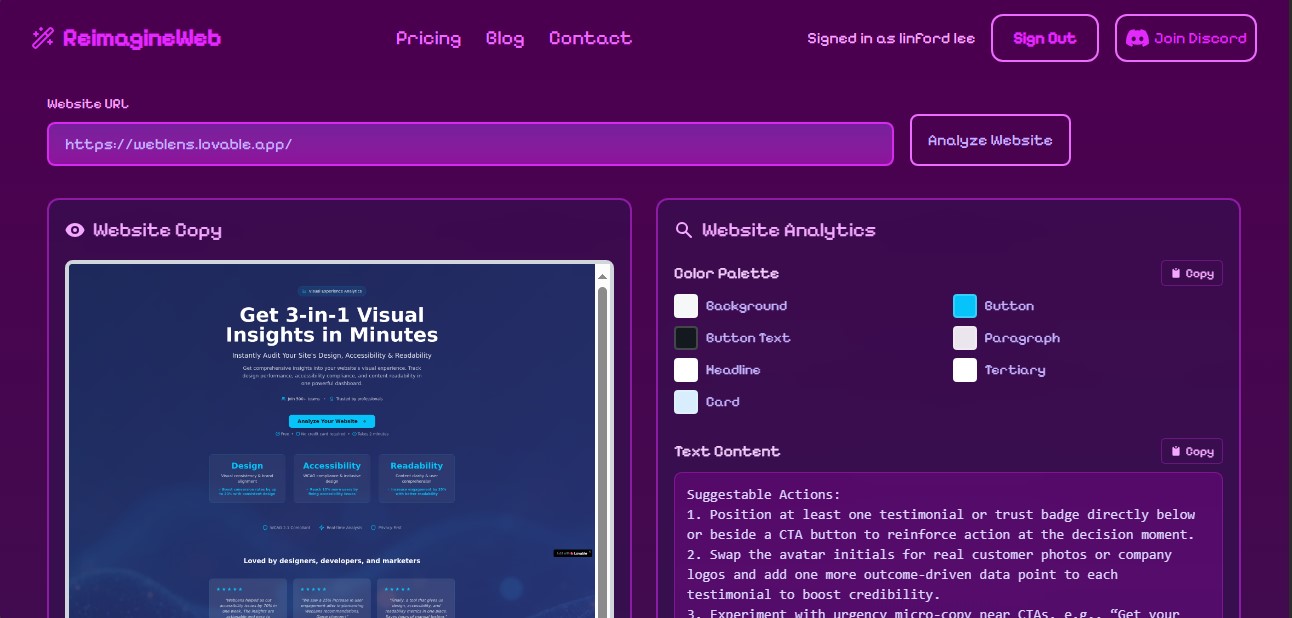Select the Headline color swatch

pos(686,370)
